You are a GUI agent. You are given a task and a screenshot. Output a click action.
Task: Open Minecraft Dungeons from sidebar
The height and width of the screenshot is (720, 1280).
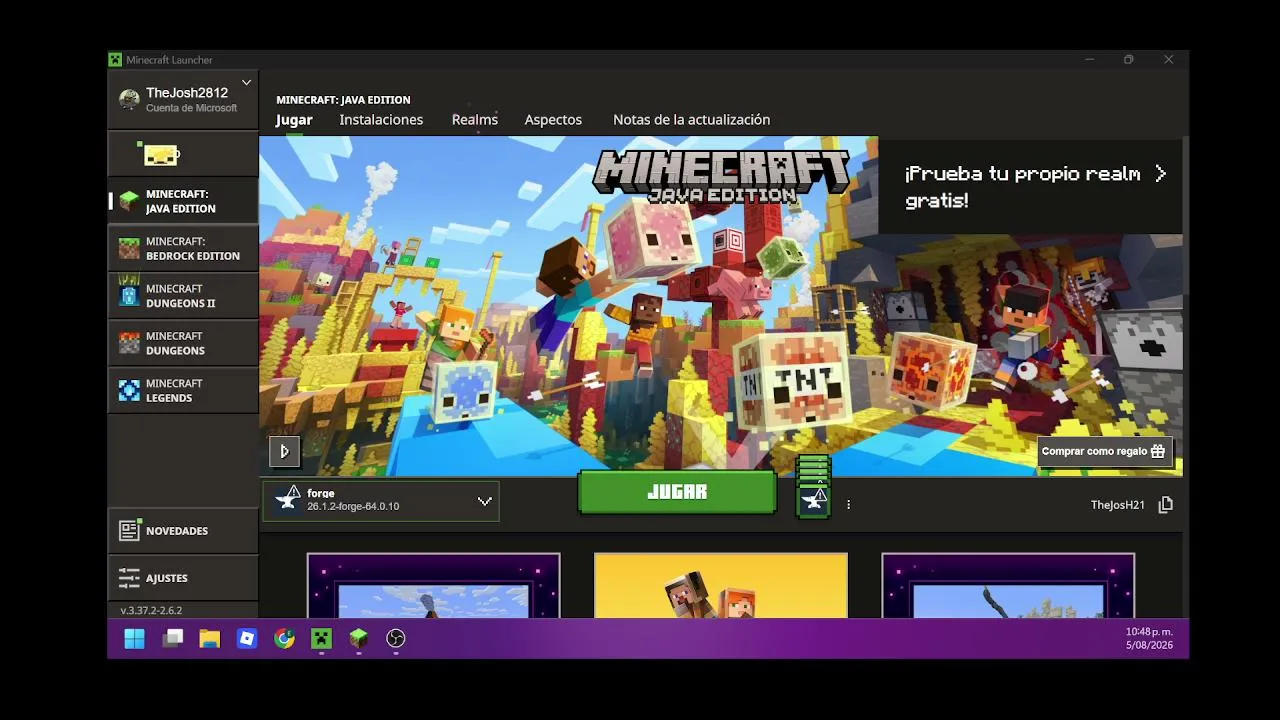[x=183, y=343]
